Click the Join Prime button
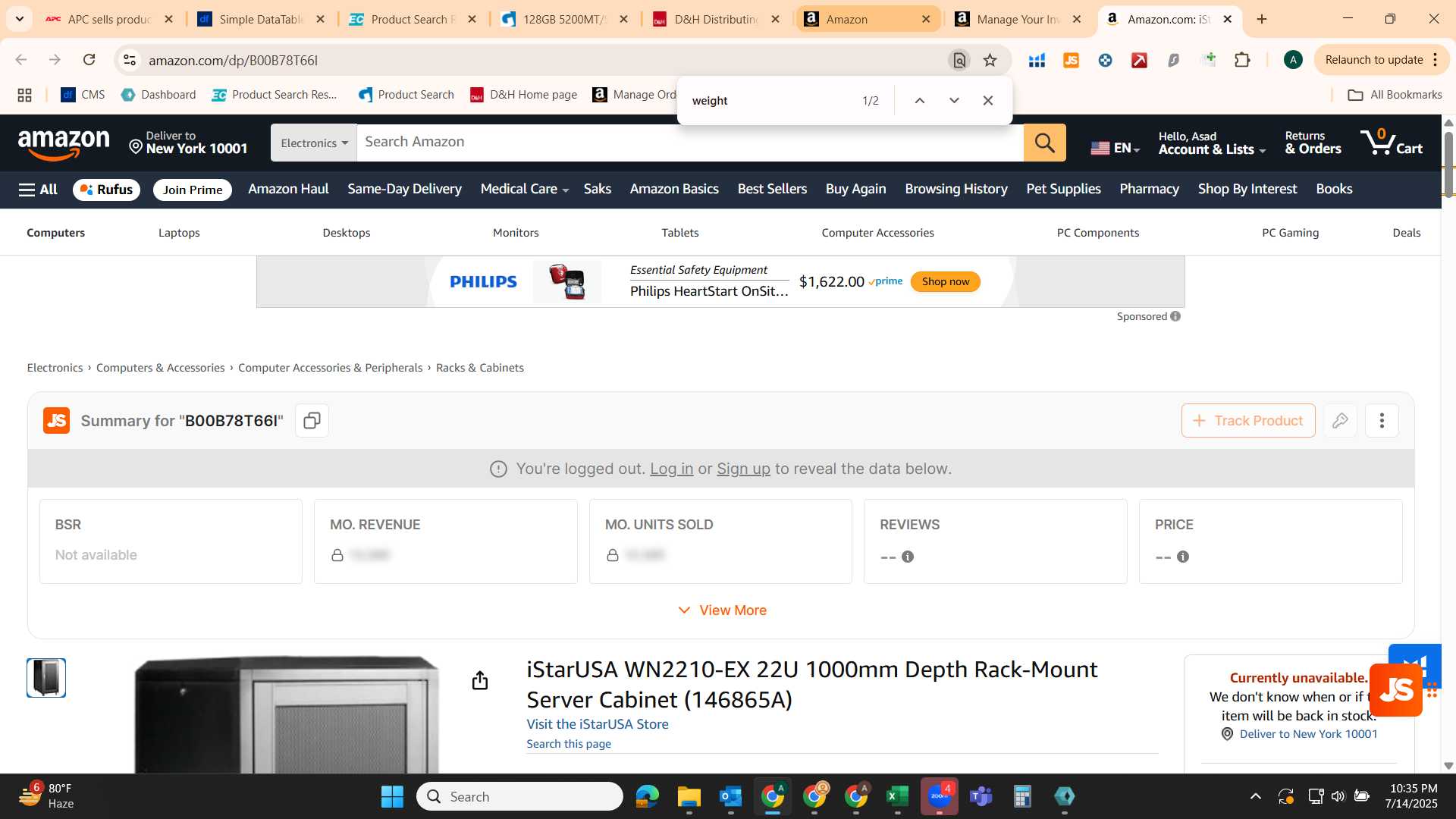1456x819 pixels. click(193, 190)
